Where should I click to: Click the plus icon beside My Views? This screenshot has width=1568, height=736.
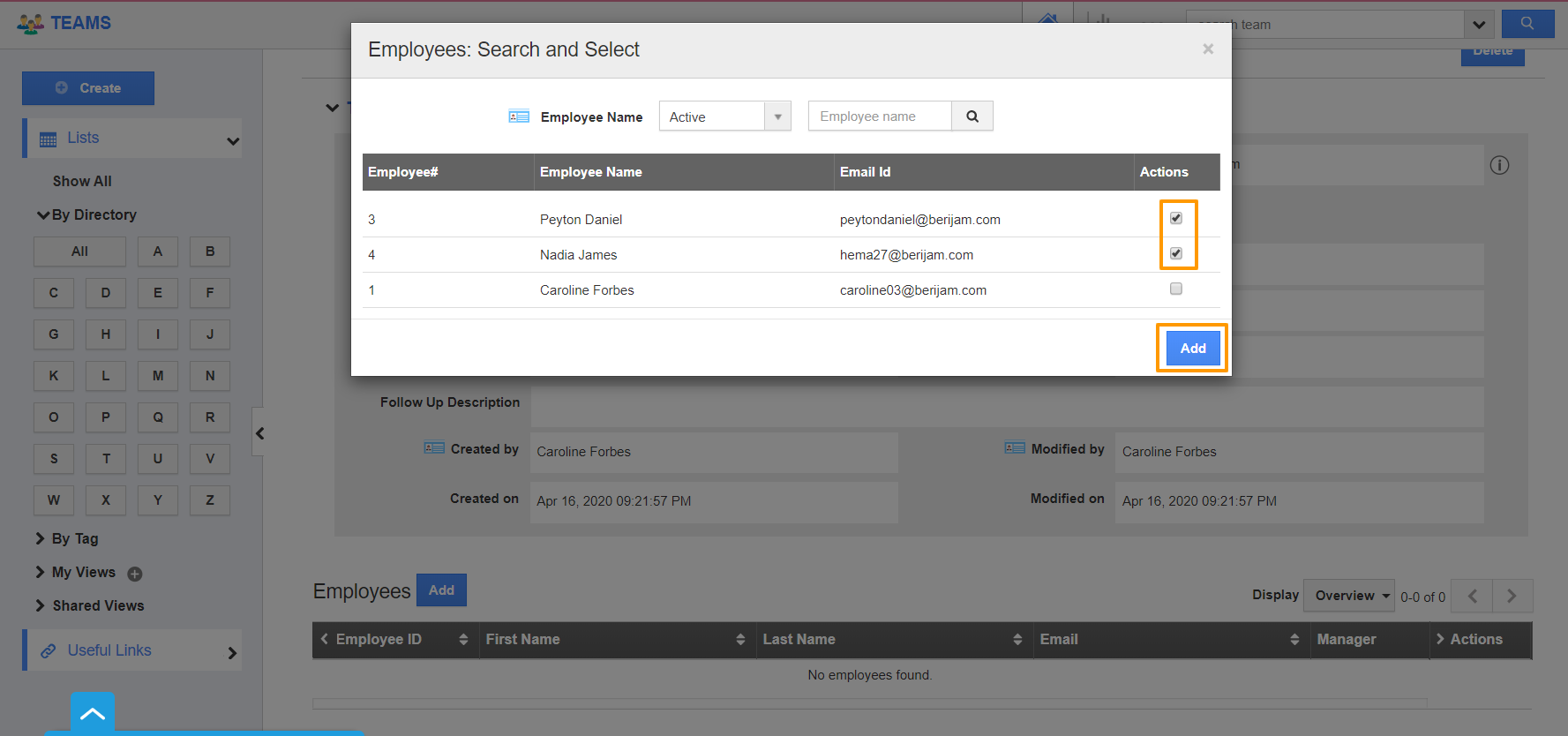click(x=135, y=574)
